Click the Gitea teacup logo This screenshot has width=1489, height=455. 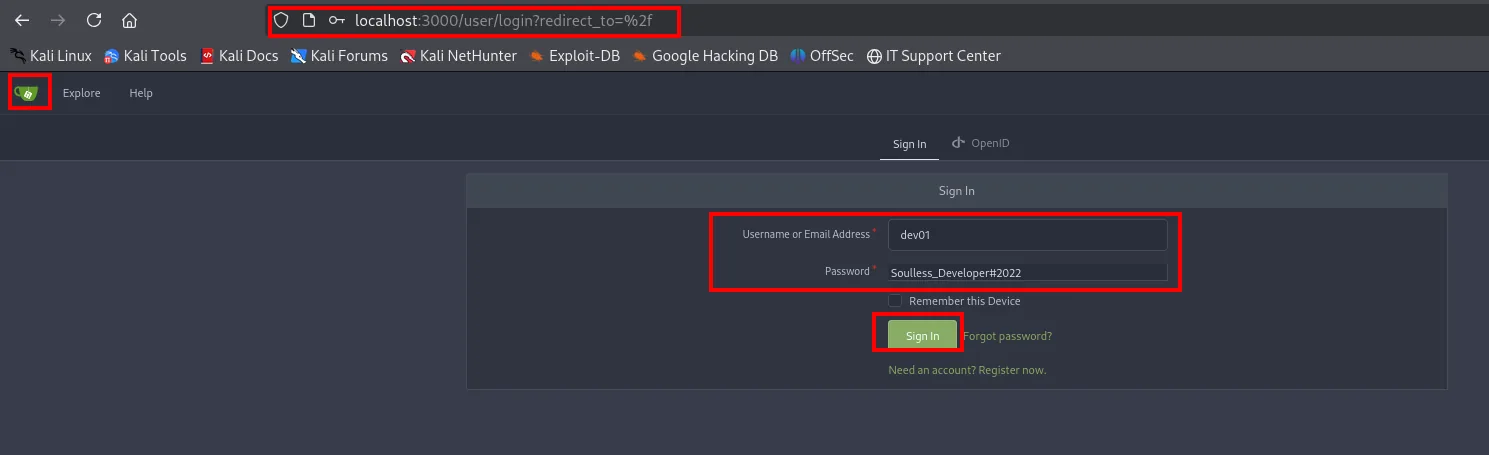click(x=26, y=93)
